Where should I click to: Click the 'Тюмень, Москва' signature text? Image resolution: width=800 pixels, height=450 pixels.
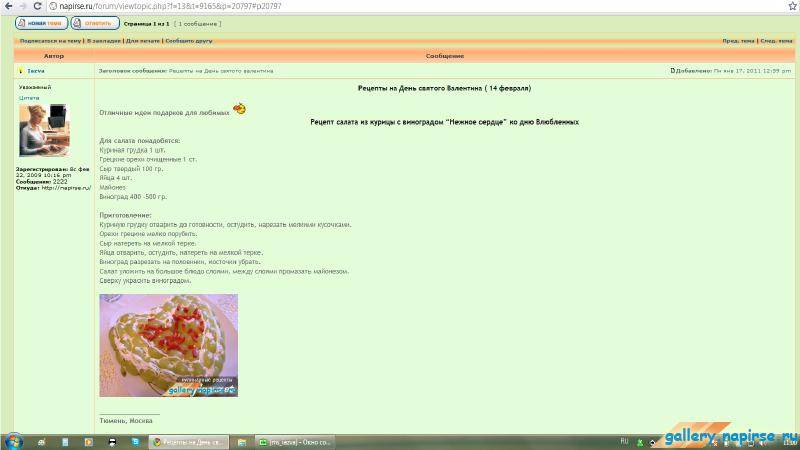[126, 421]
